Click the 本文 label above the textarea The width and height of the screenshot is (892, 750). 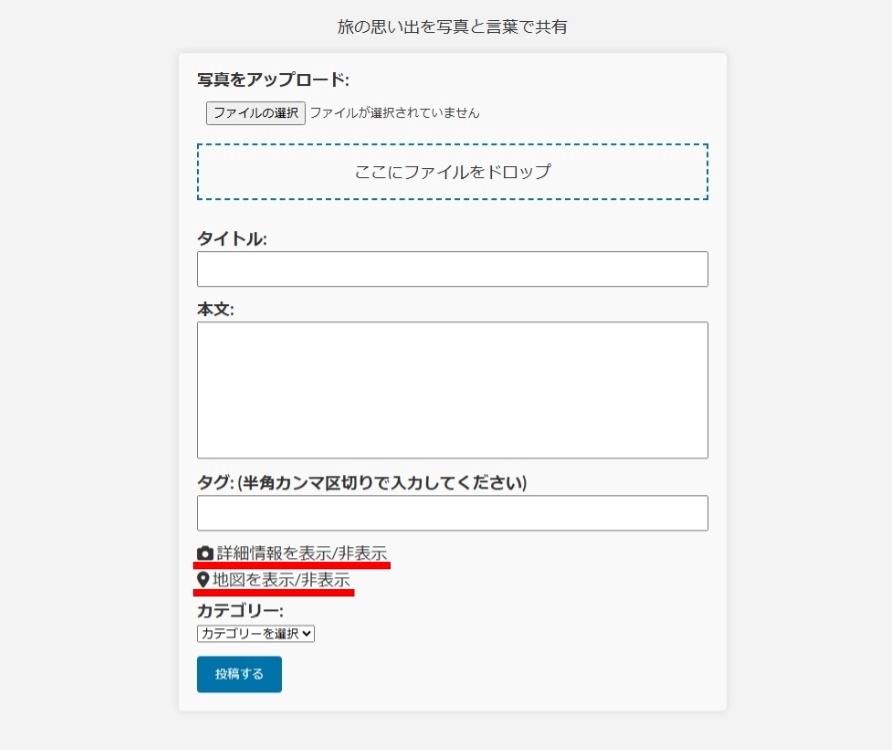(x=215, y=309)
